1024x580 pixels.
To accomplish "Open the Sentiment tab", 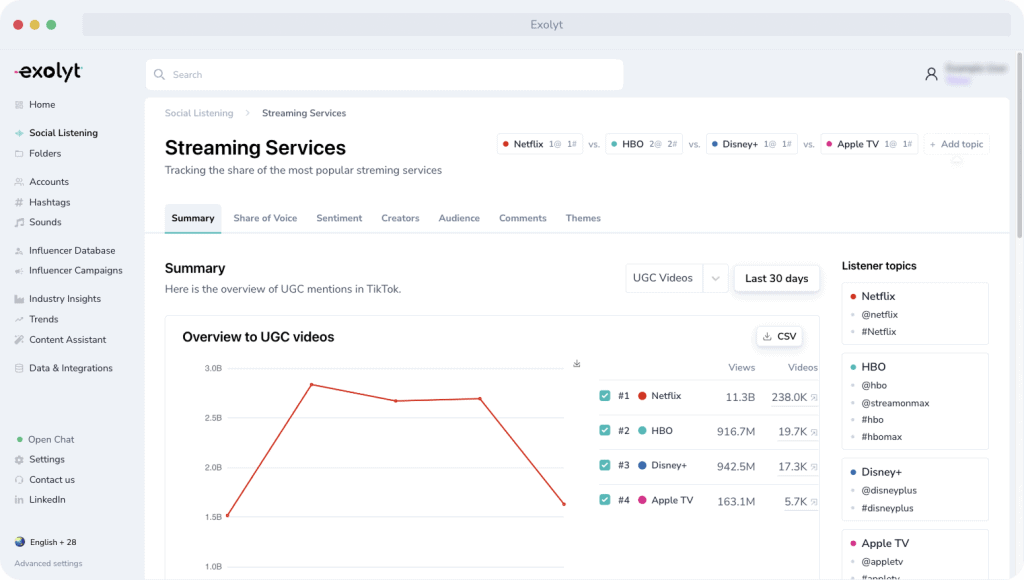I will click(x=339, y=218).
